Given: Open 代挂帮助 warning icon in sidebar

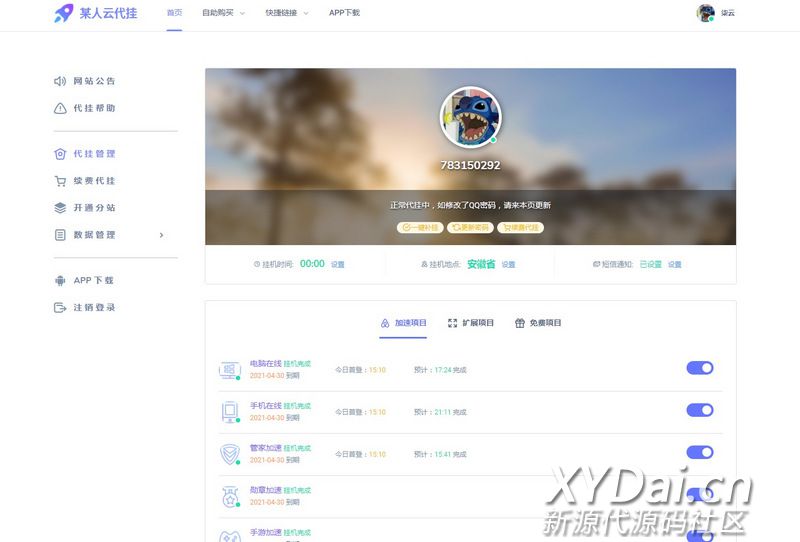Looking at the screenshot, I should pyautogui.click(x=60, y=108).
